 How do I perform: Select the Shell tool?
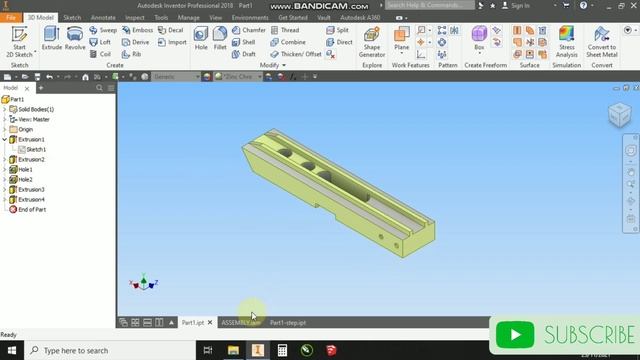tap(244, 42)
